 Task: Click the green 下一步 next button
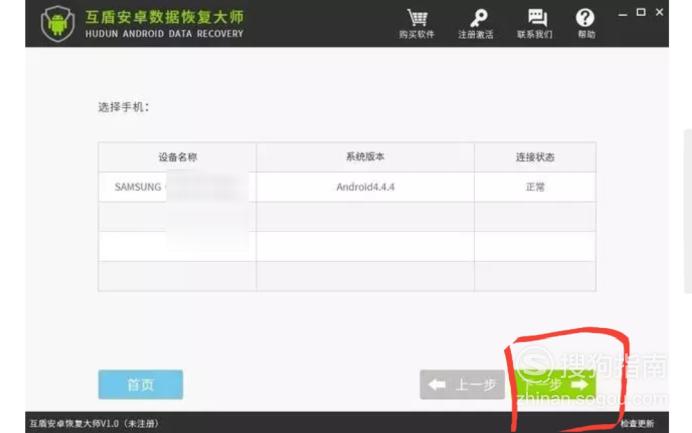(555, 384)
